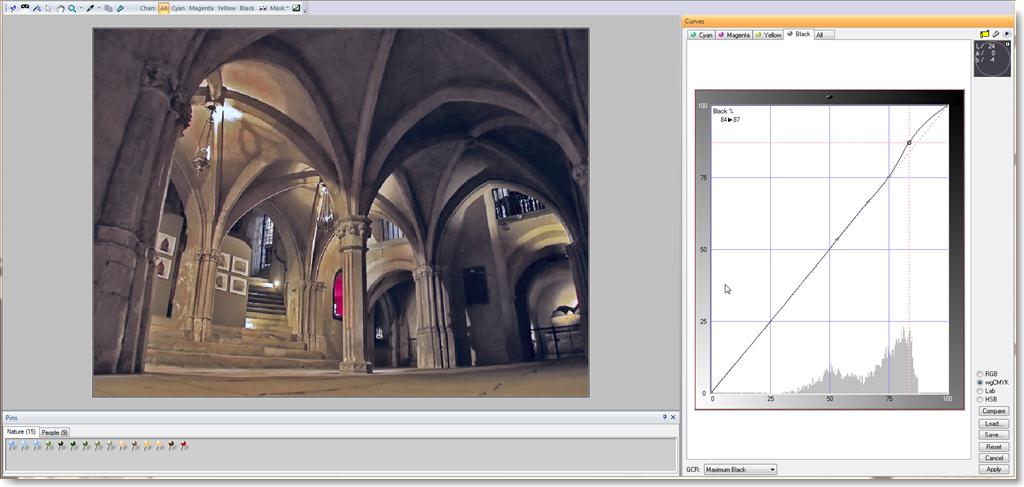The height and width of the screenshot is (487, 1024).
Task: Select the RGB color mode radio button
Action: (980, 374)
